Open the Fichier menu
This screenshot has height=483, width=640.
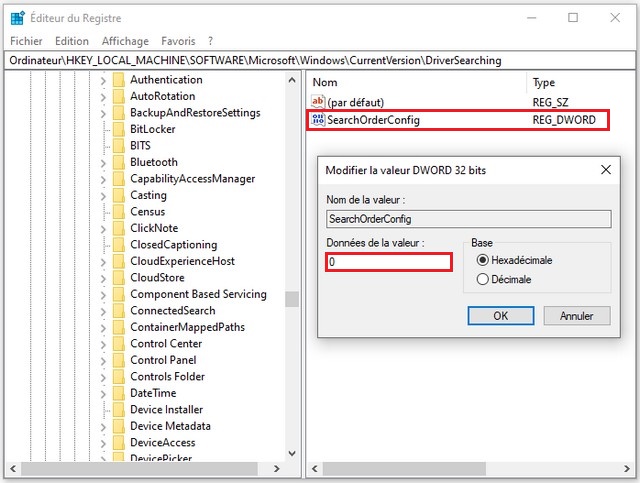(26, 41)
